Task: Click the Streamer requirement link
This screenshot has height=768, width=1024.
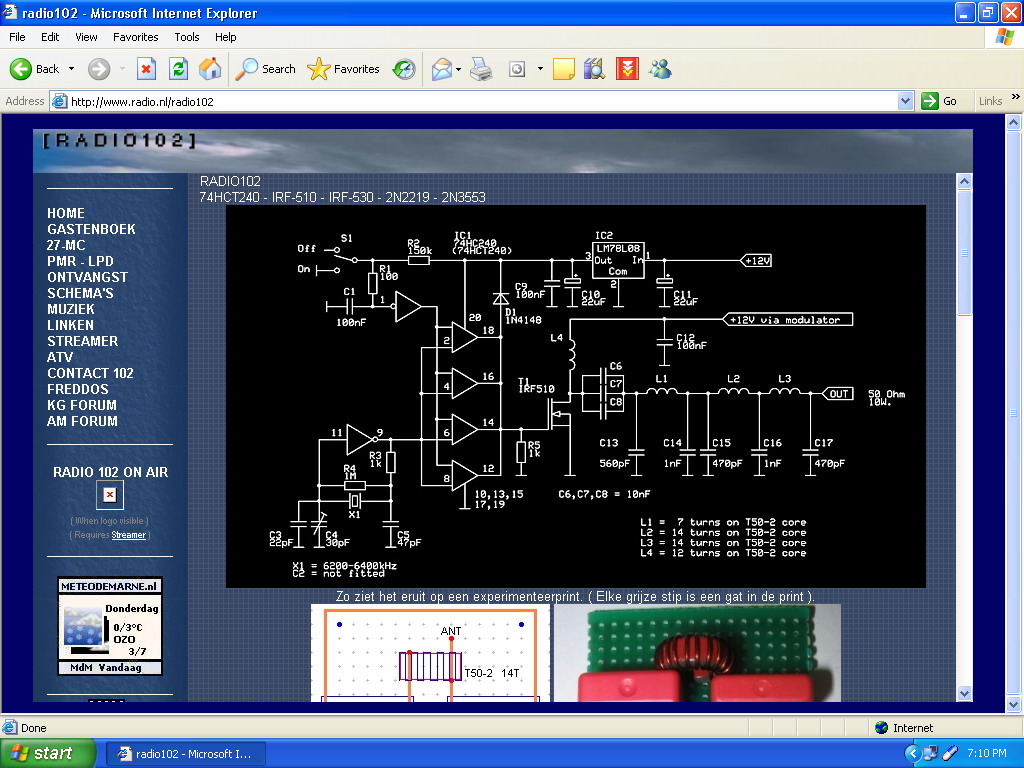Action: tap(128, 535)
